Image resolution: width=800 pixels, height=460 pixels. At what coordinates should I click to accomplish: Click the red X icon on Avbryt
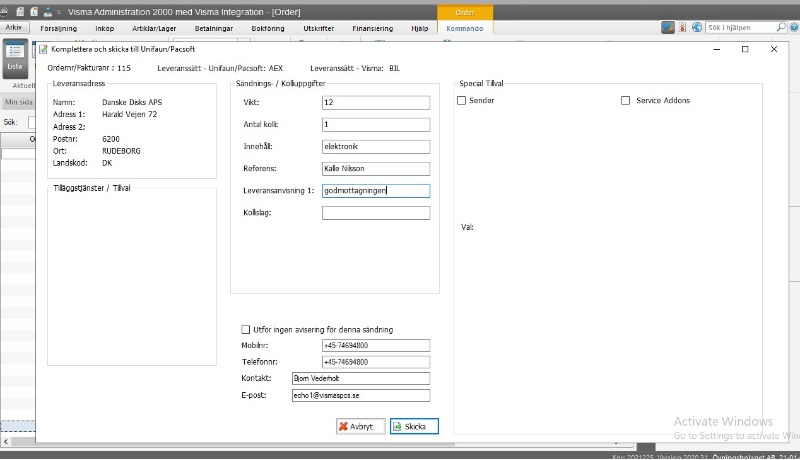343,426
